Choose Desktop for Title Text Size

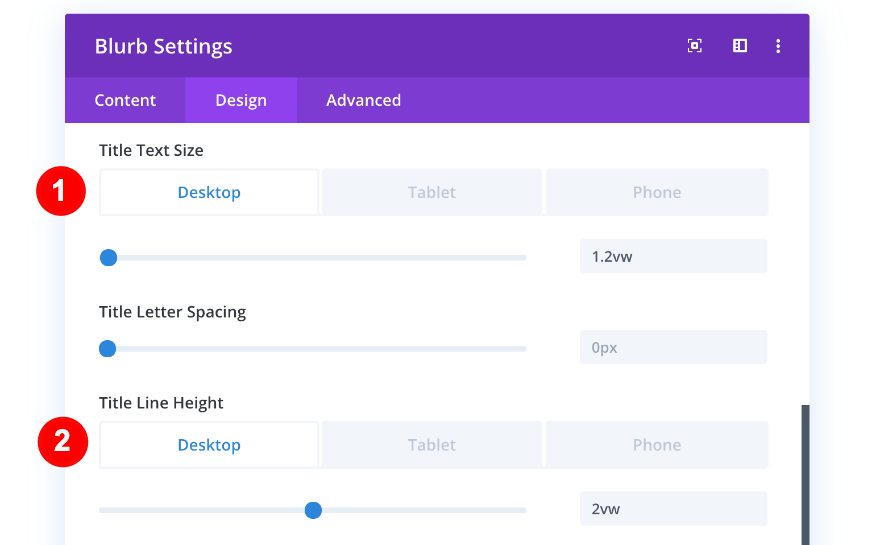209,192
